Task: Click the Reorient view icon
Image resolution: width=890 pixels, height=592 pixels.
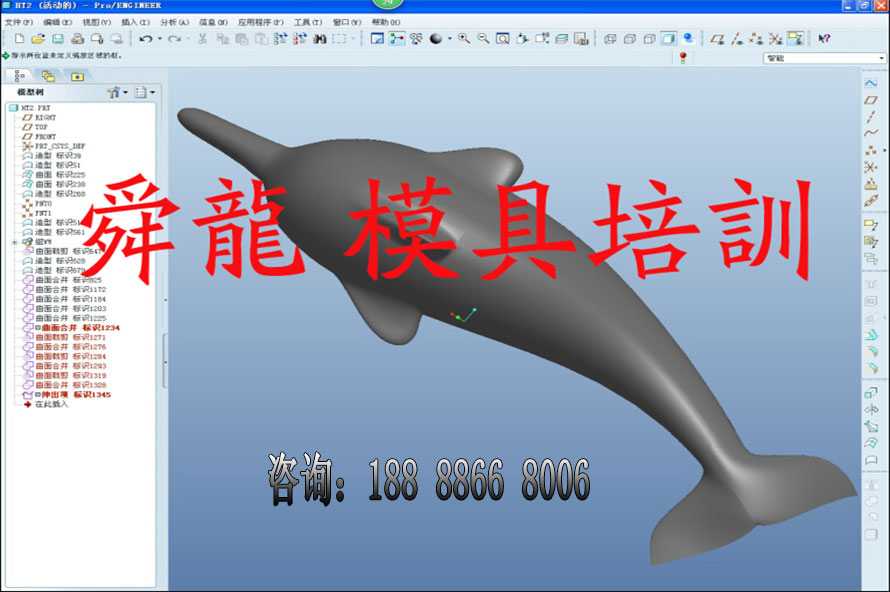Action: pyautogui.click(x=523, y=39)
